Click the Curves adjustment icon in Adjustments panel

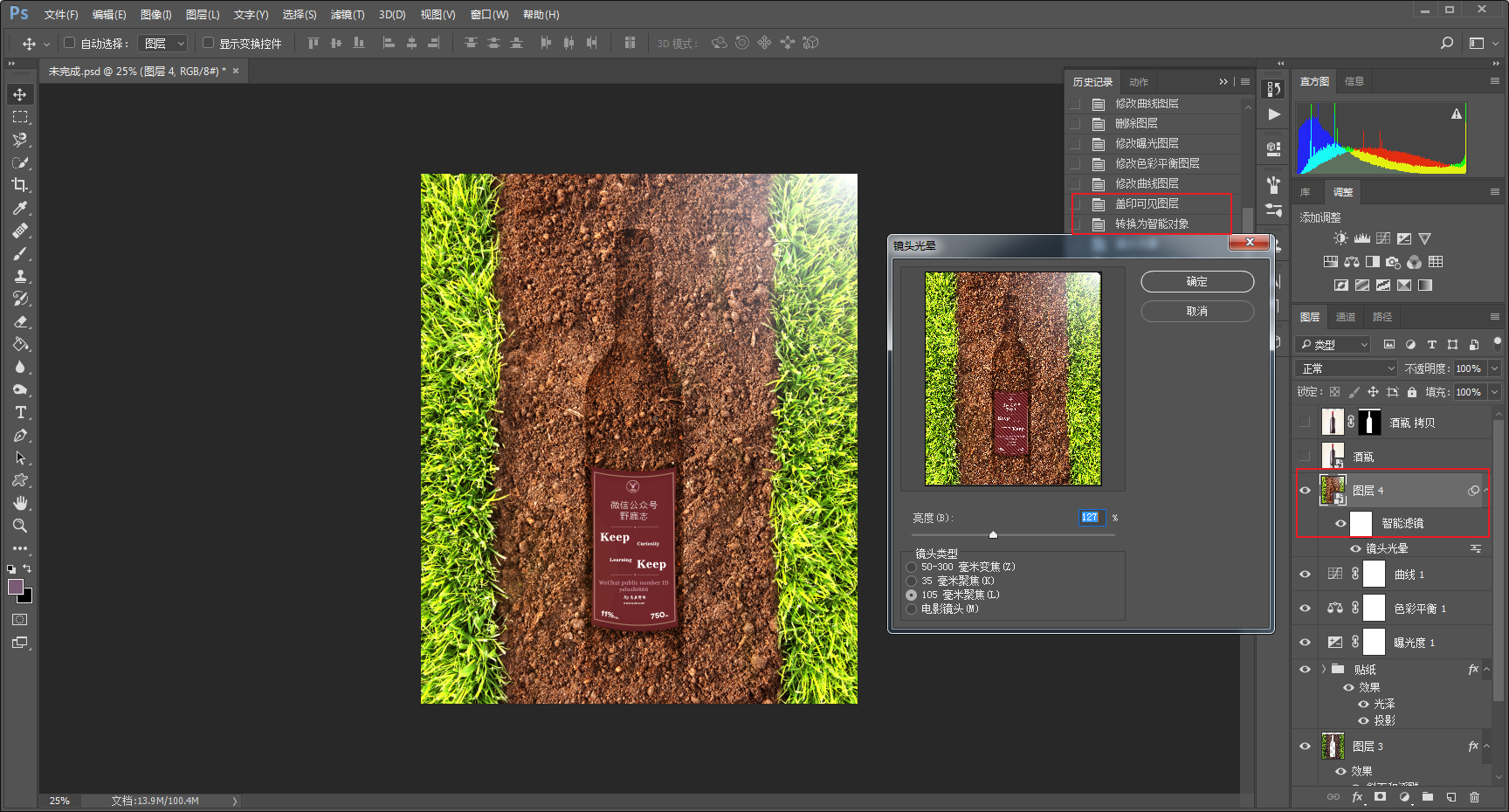pos(1383,238)
